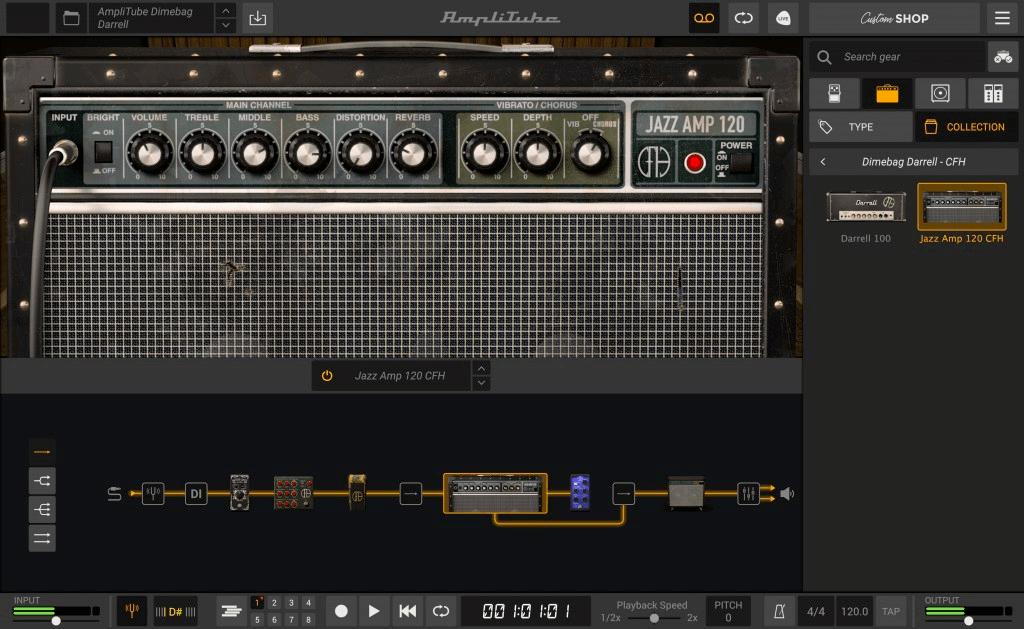The height and width of the screenshot is (629, 1024).
Task: Choose the Darrell 100 amp thumbnail
Action: pos(866,208)
